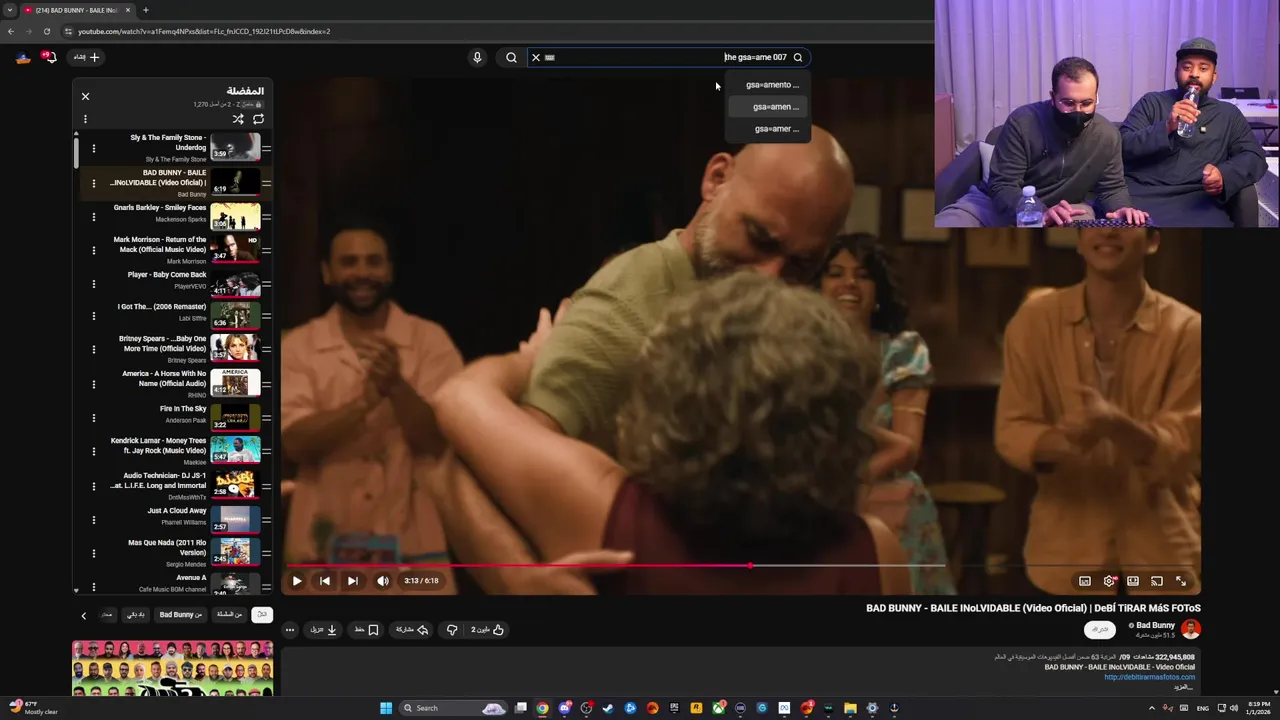This screenshot has height=720, width=1280.
Task: Open player settings gear
Action: click(1109, 581)
